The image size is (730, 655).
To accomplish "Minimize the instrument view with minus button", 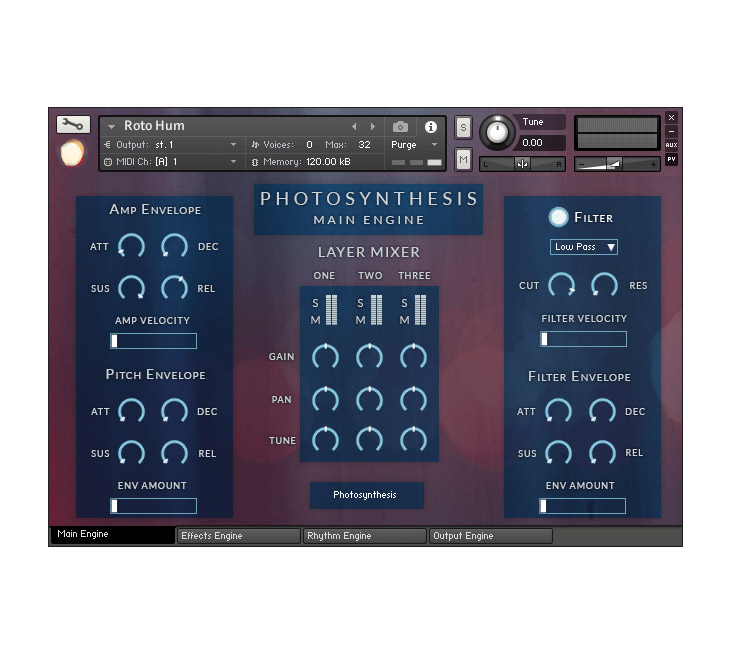I will coord(671,131).
